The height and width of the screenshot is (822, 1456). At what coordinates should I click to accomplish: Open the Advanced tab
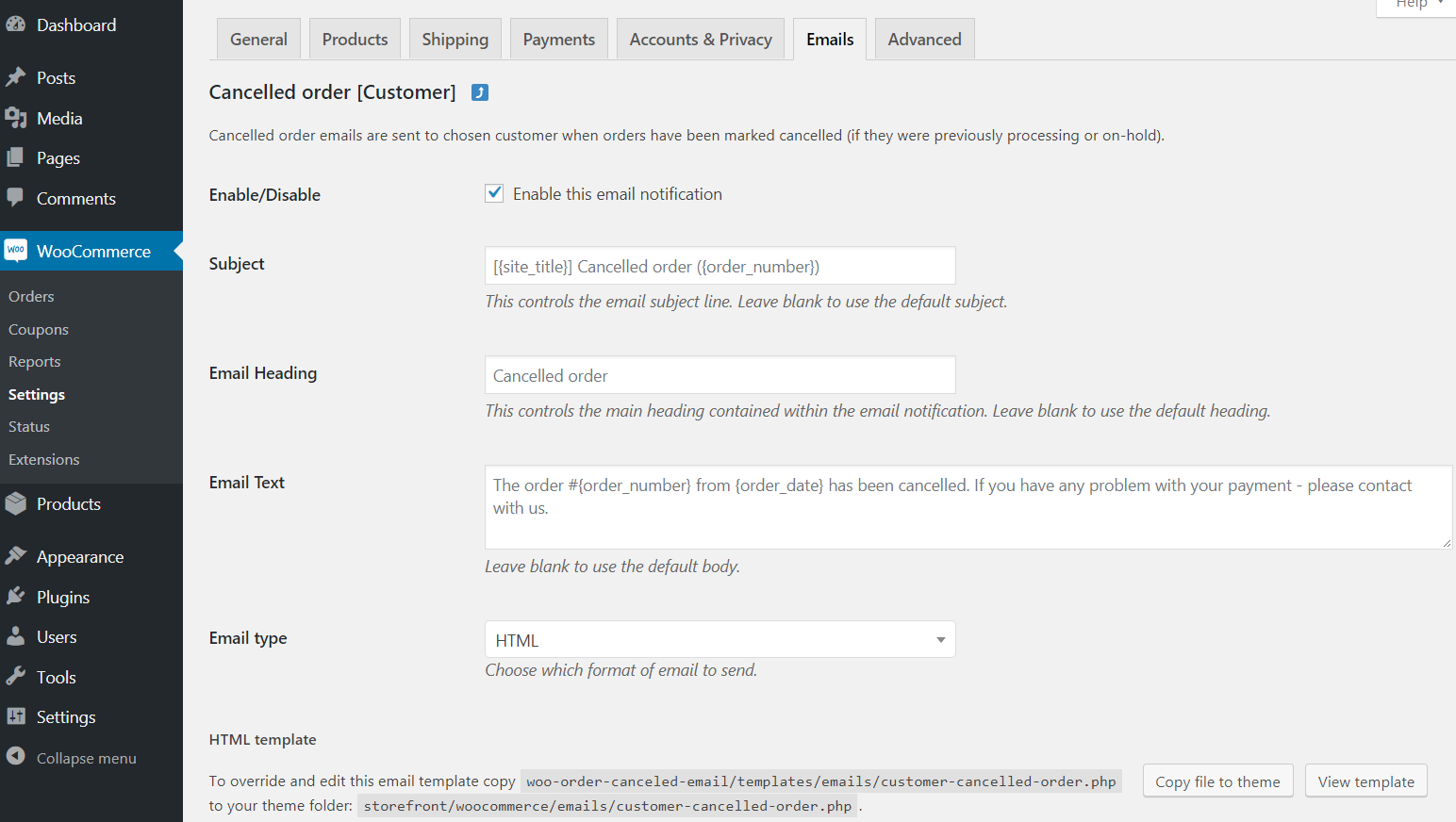925,40
